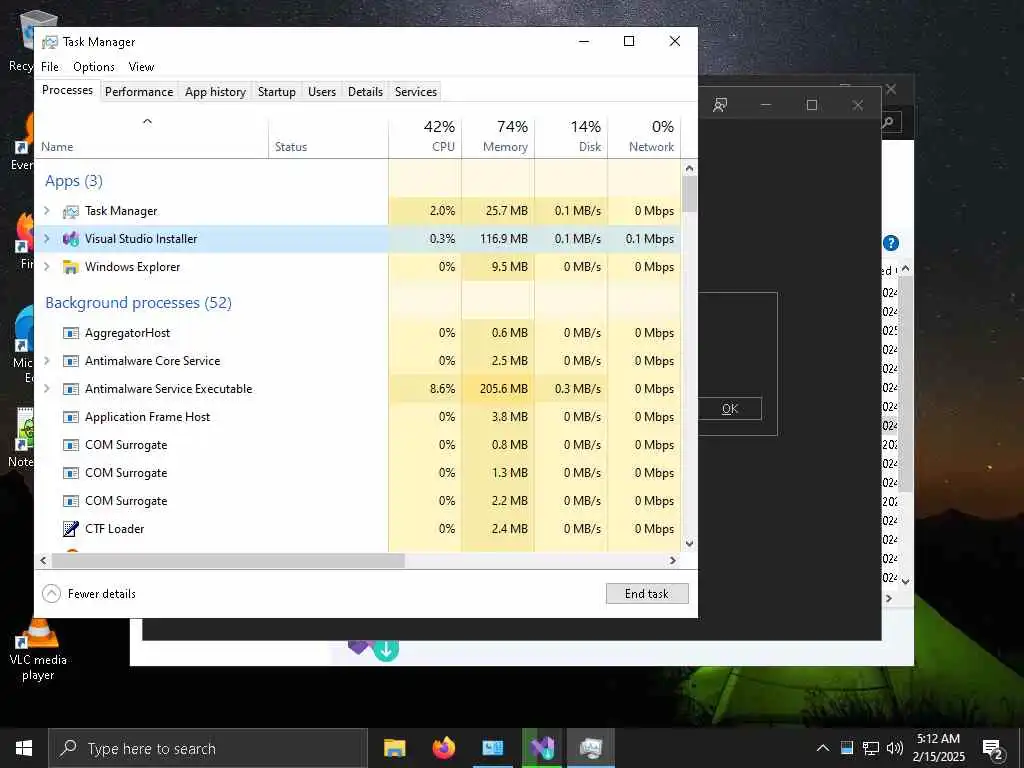This screenshot has height=768, width=1024.
Task: Expand the Antimalware Service Executable group
Action: [47, 389]
